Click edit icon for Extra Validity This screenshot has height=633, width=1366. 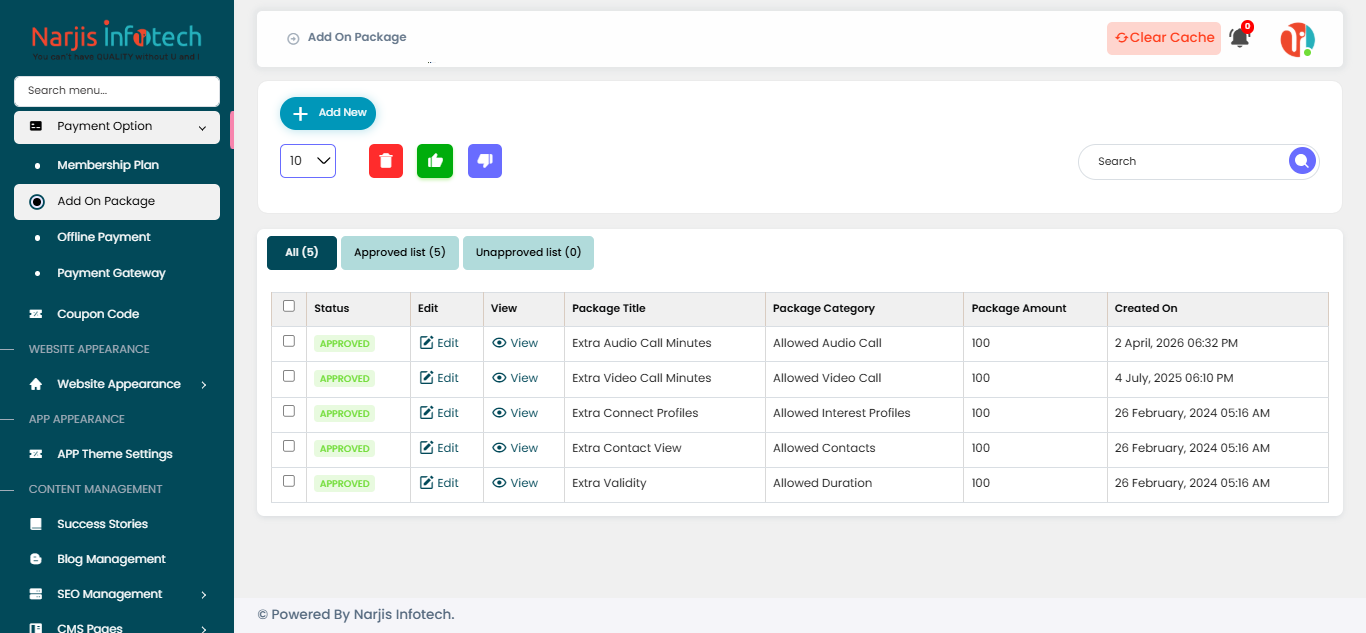pyautogui.click(x=426, y=483)
